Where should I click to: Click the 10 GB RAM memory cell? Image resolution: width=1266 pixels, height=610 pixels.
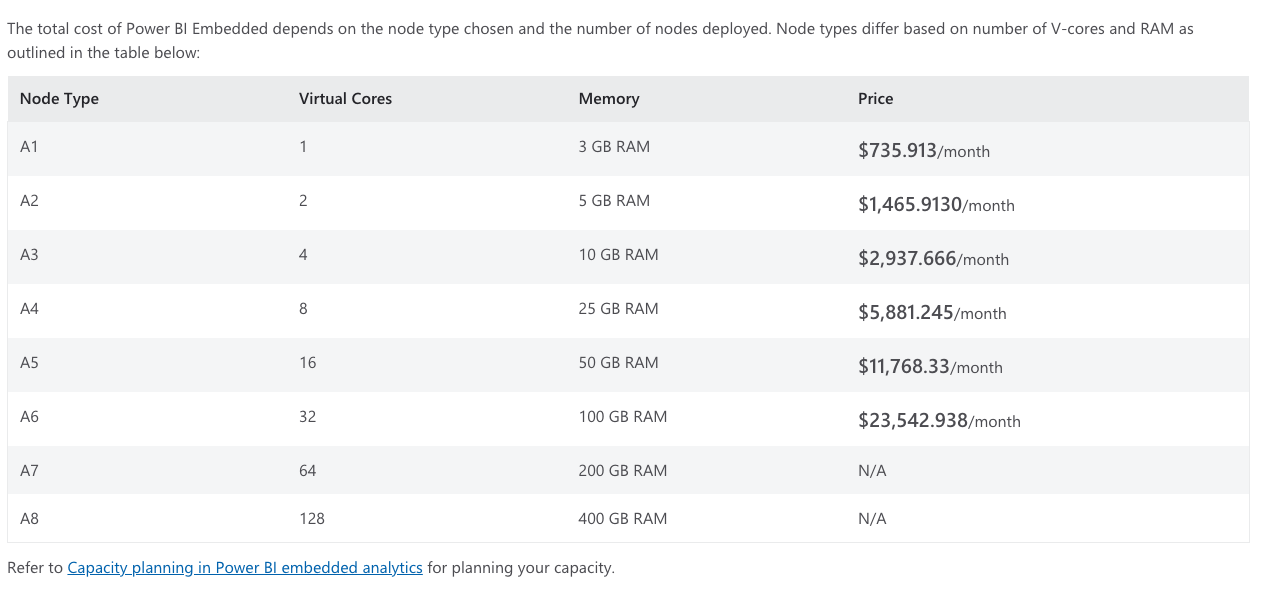(618, 255)
